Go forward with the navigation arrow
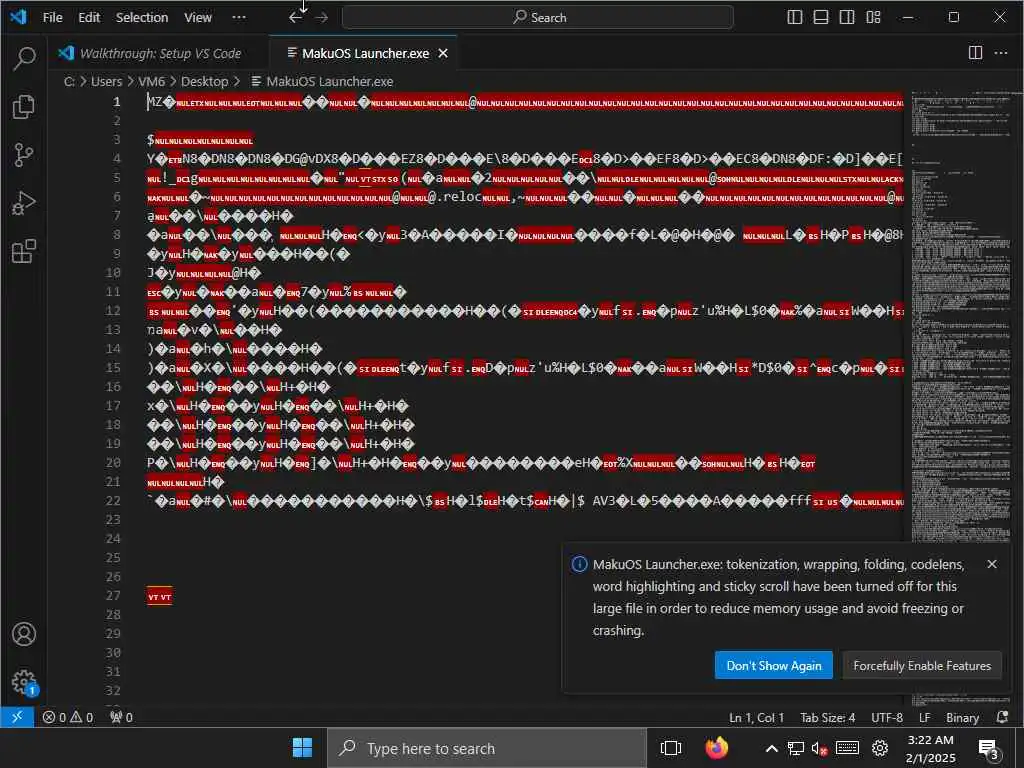Image resolution: width=1024 pixels, height=768 pixels. pos(321,18)
